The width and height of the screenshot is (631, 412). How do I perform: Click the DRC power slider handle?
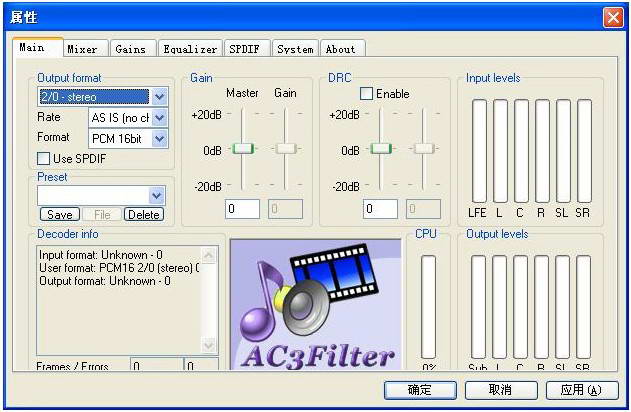point(380,149)
